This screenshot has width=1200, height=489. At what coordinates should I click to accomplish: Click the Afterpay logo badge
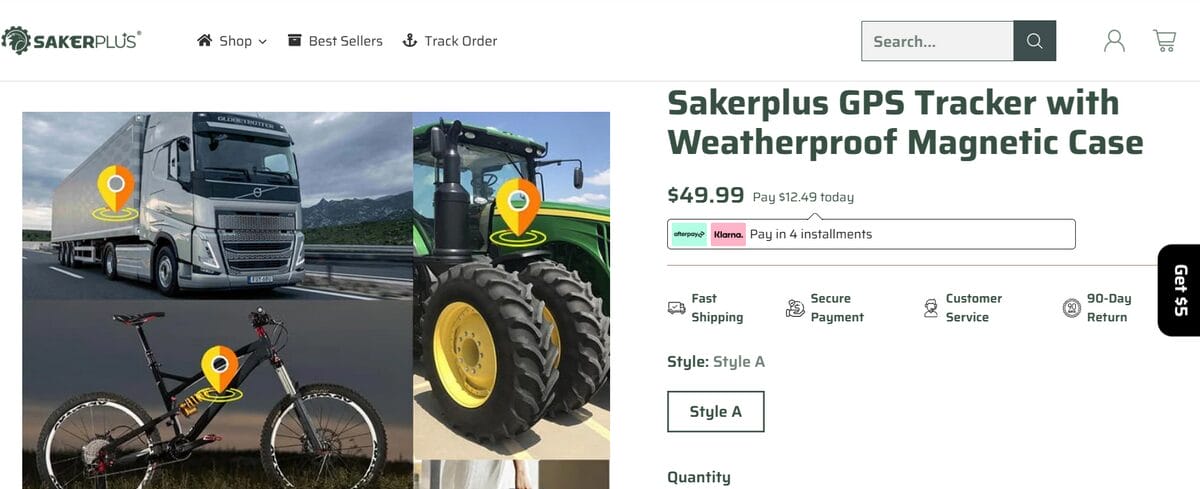pyautogui.click(x=689, y=234)
